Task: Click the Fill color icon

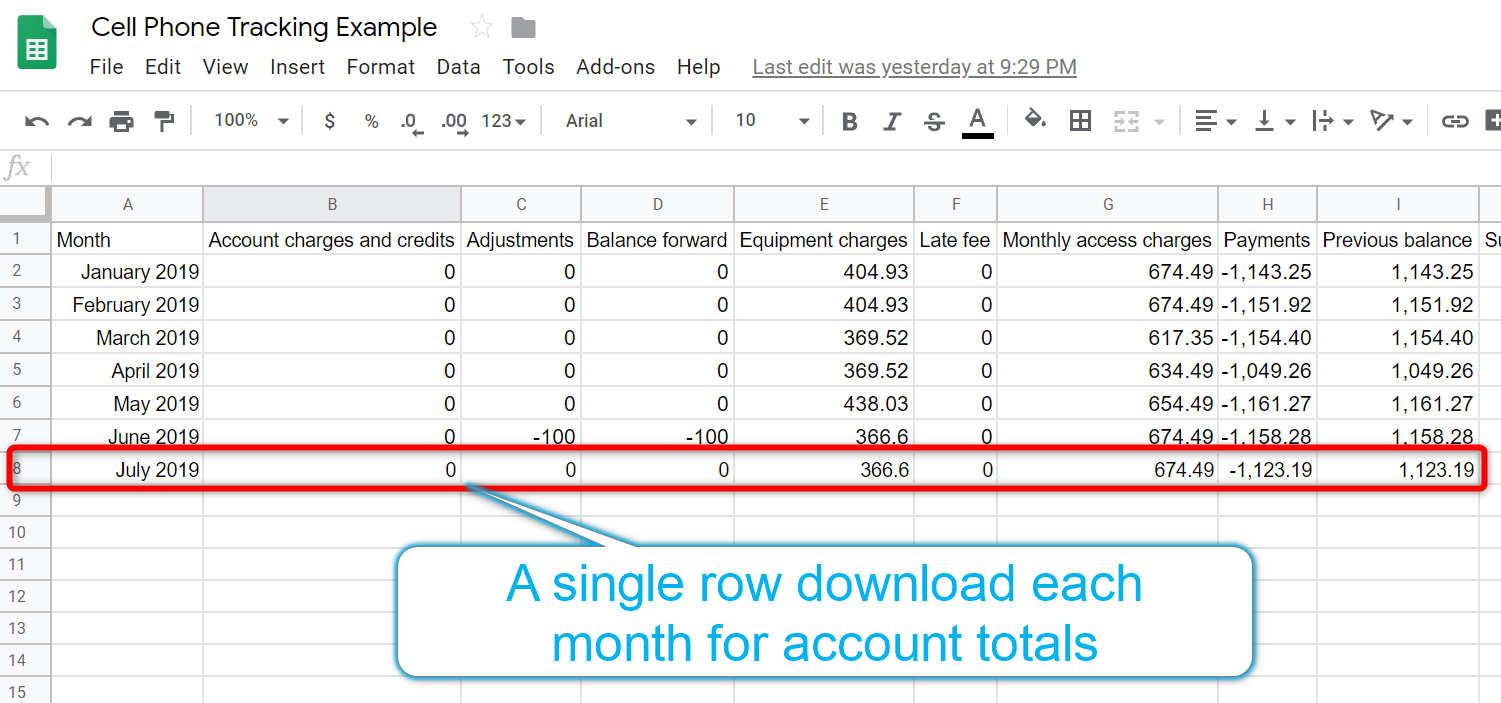Action: point(1035,120)
